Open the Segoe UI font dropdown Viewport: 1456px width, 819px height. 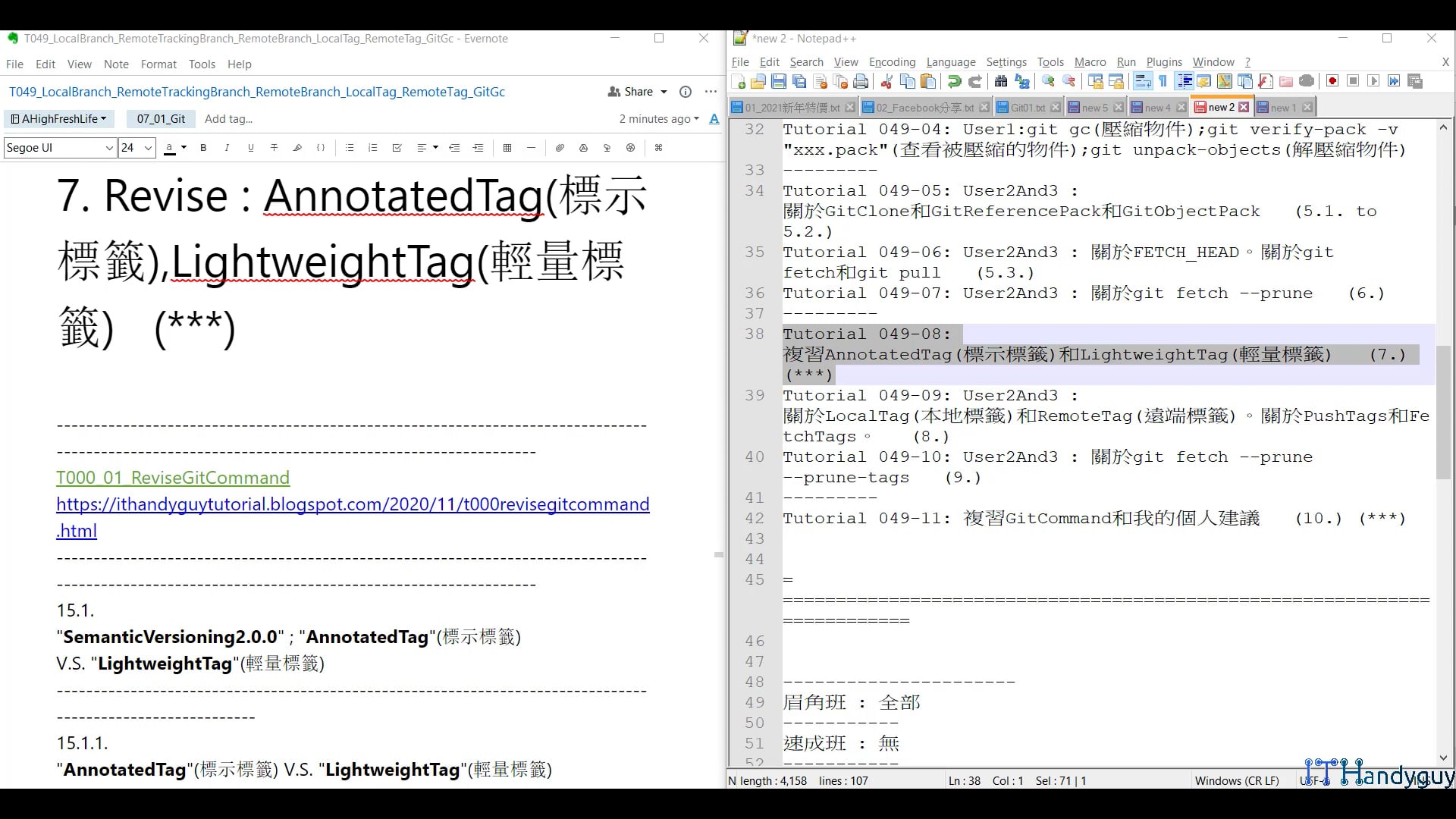pyautogui.click(x=59, y=148)
